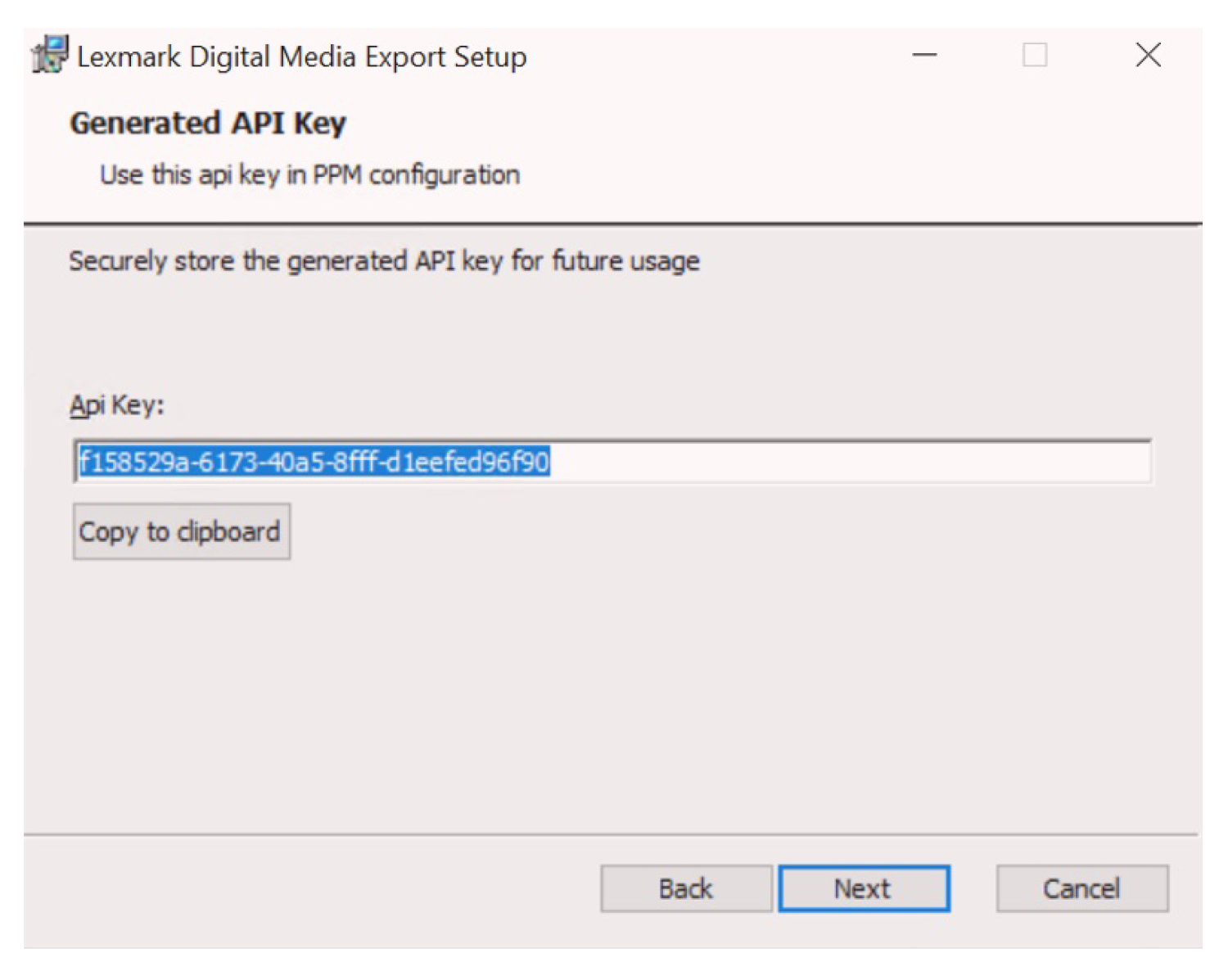The height and width of the screenshot is (980, 1228).
Task: Click 'Use this api key in PPM configuration' text
Action: coord(309,175)
